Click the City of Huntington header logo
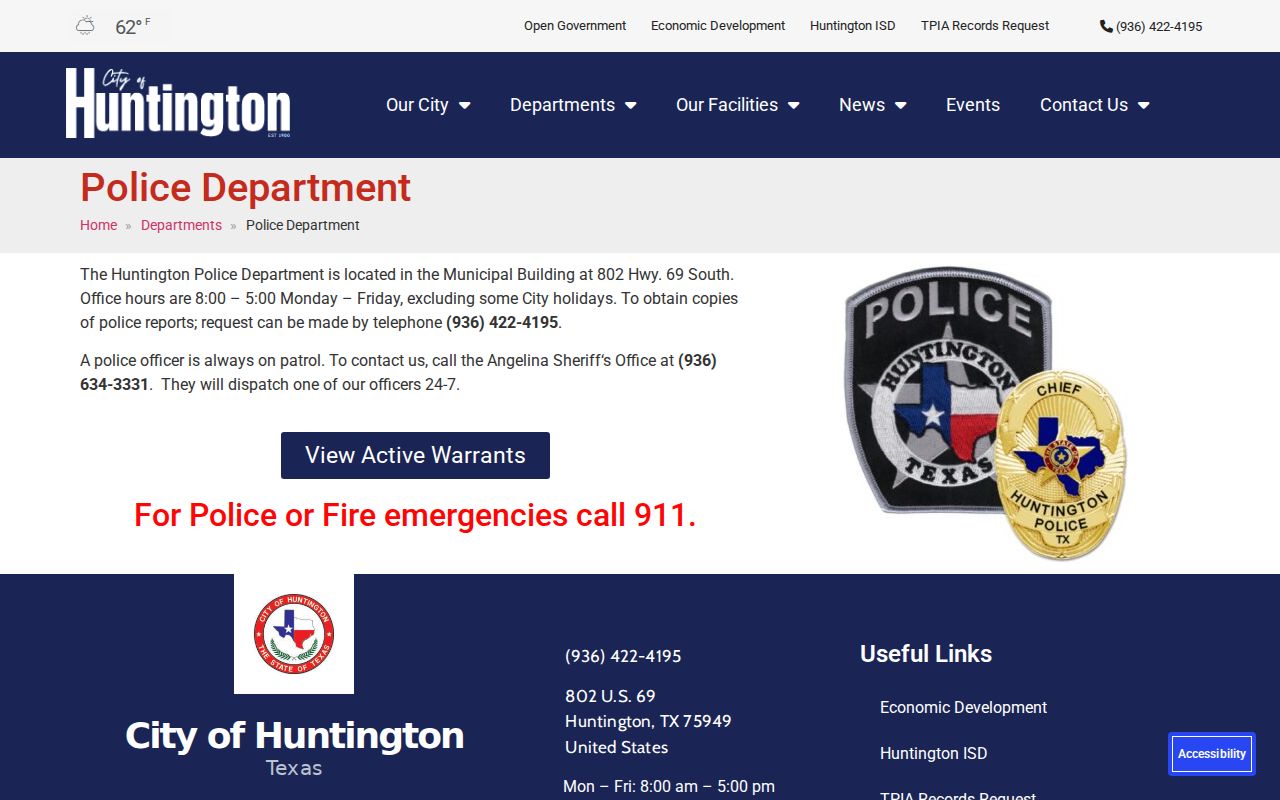Screen dimensions: 1280x800 point(178,103)
